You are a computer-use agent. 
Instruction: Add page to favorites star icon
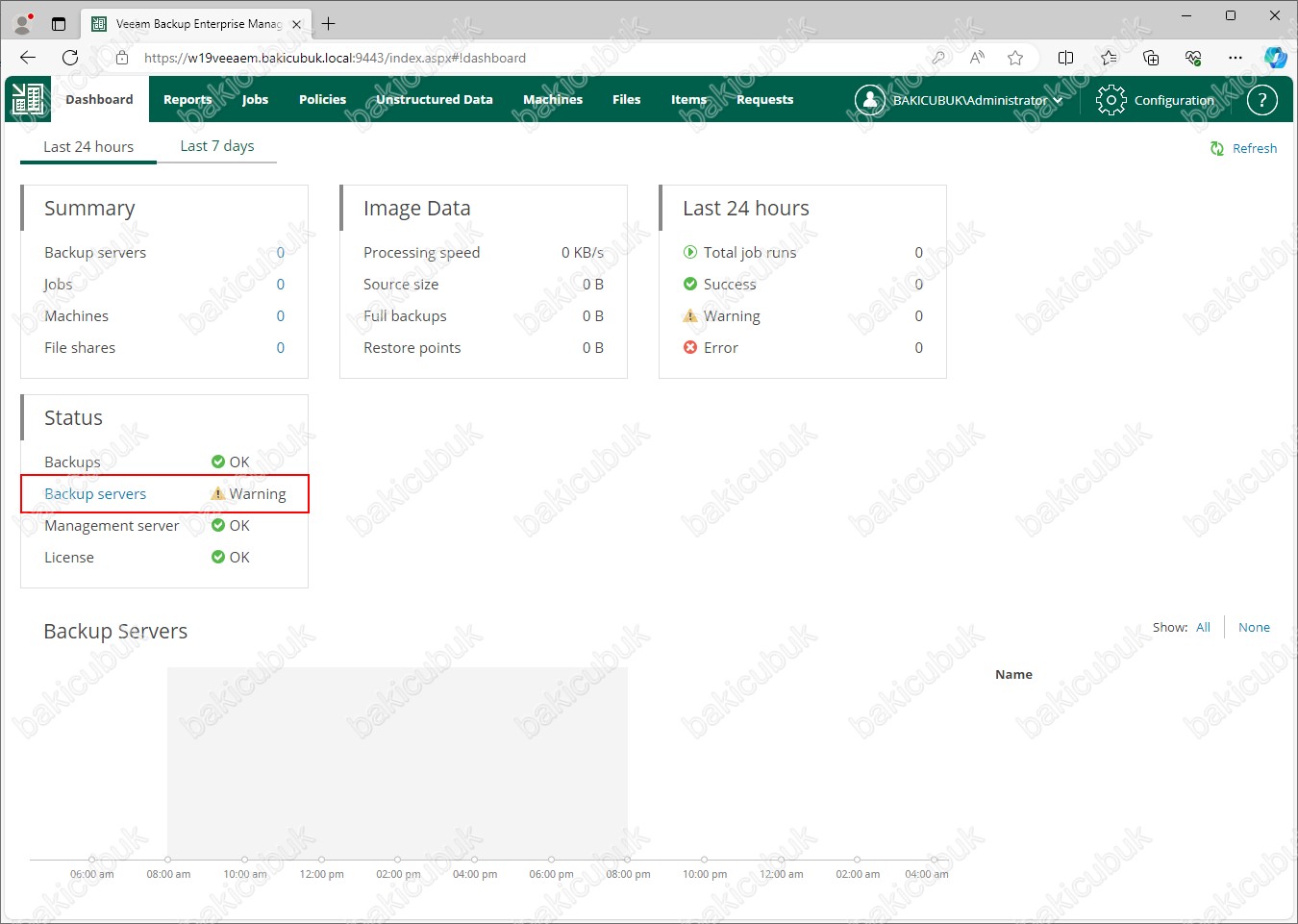1015,58
